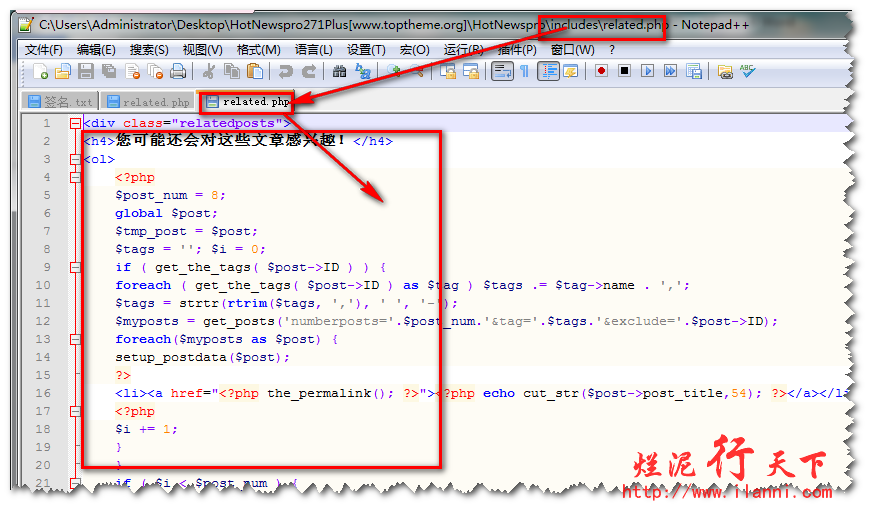Collapse the div fold marker on line 1

tap(76, 123)
